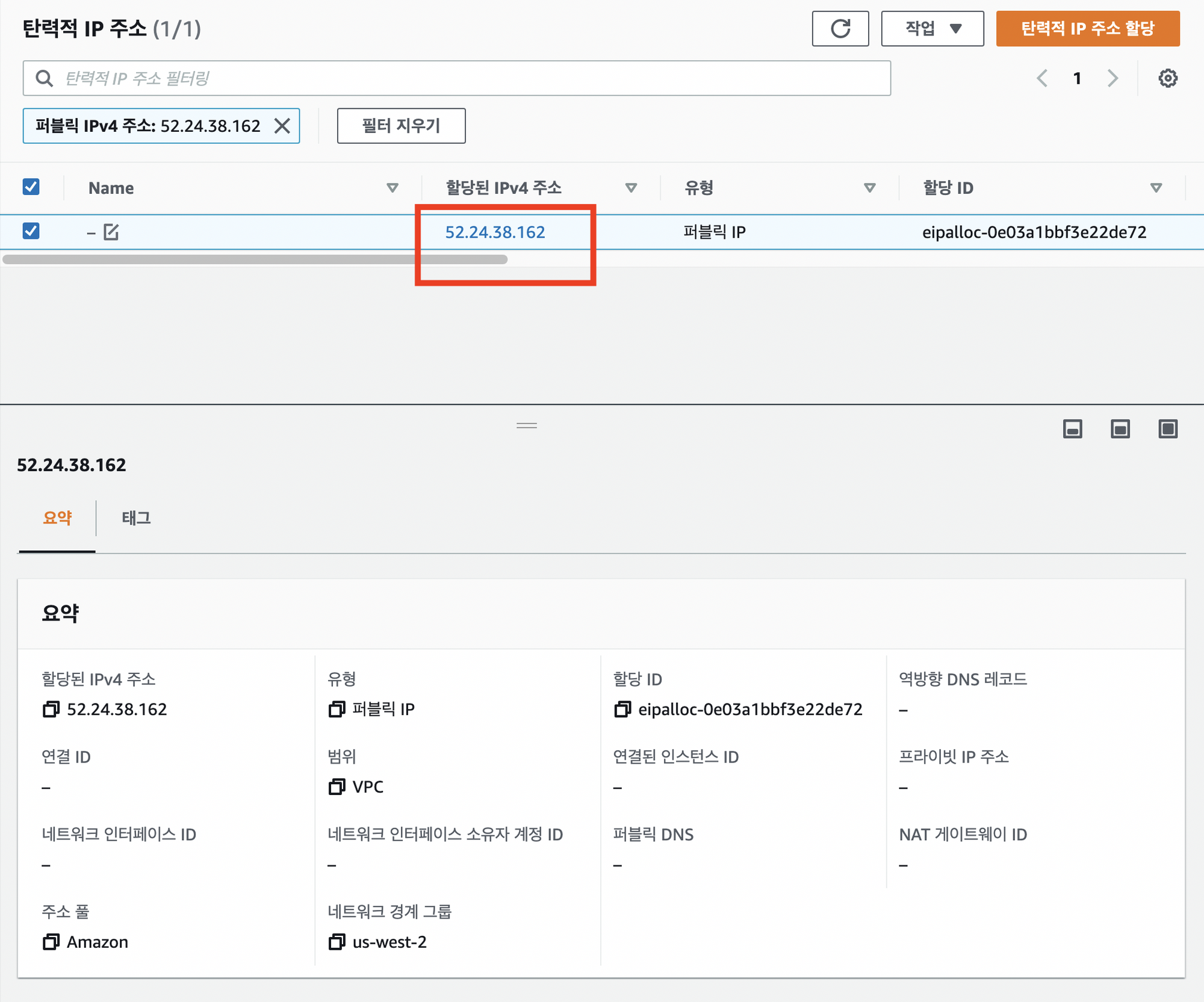This screenshot has height=1002, width=1204.
Task: Open the 작업 actions dropdown
Action: coord(932,28)
